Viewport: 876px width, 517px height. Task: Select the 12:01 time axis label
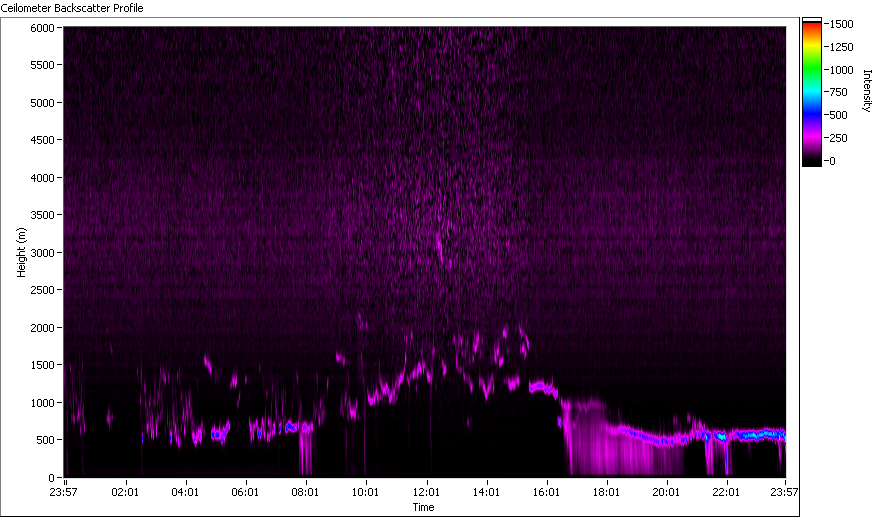pos(426,492)
